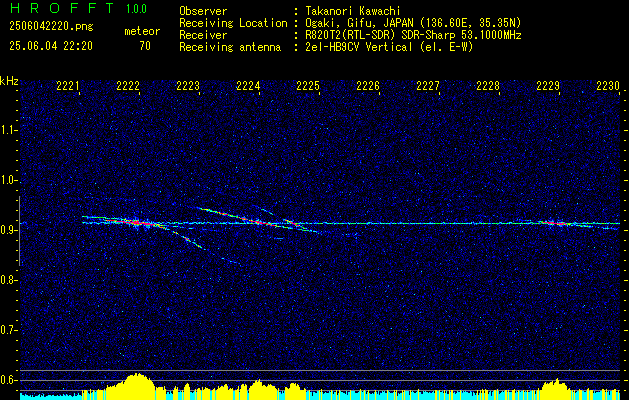
Task: Click the 0.9 kHz frequency label
Action: (8, 230)
